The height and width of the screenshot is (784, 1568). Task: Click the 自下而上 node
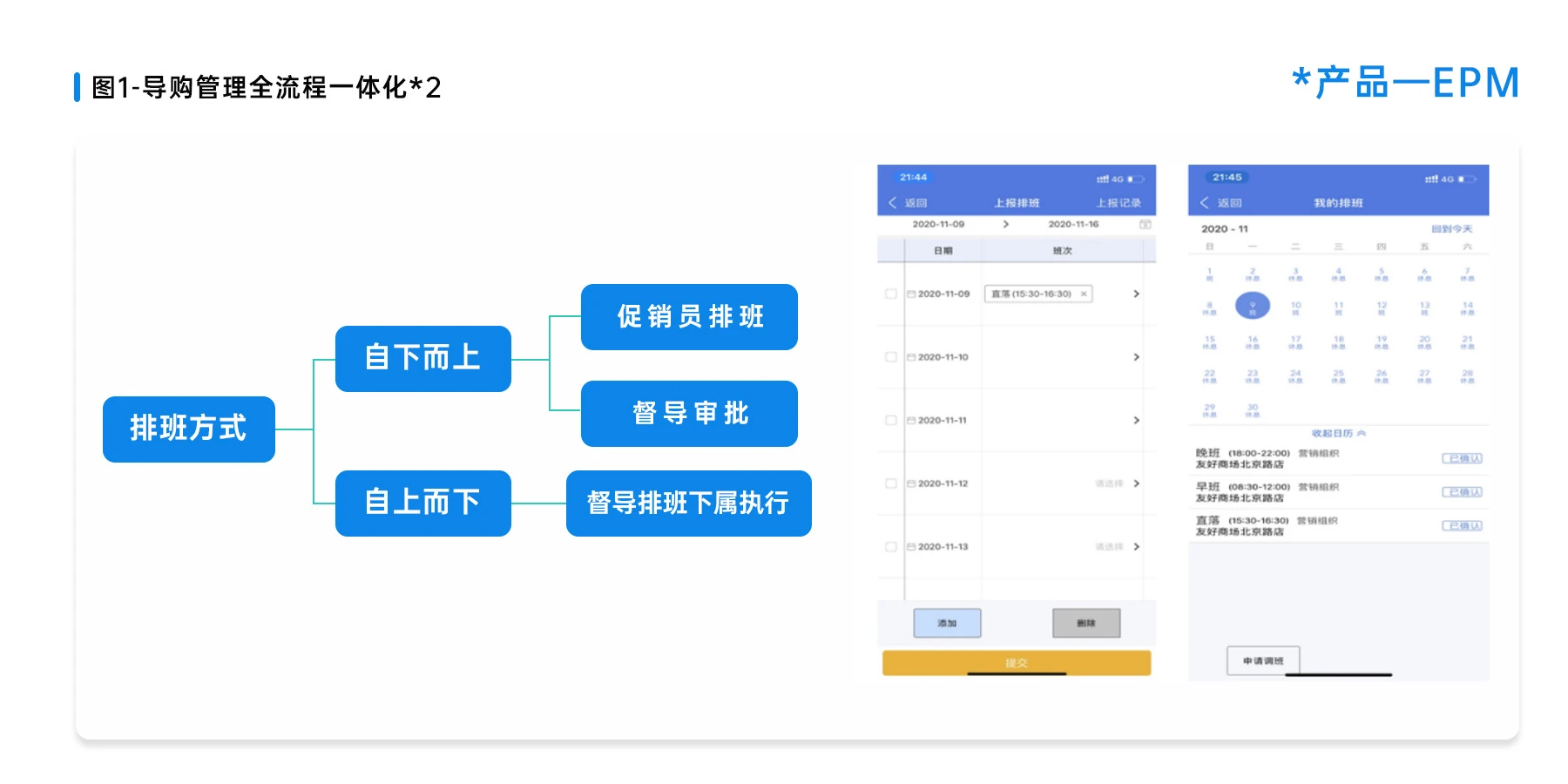[423, 358]
